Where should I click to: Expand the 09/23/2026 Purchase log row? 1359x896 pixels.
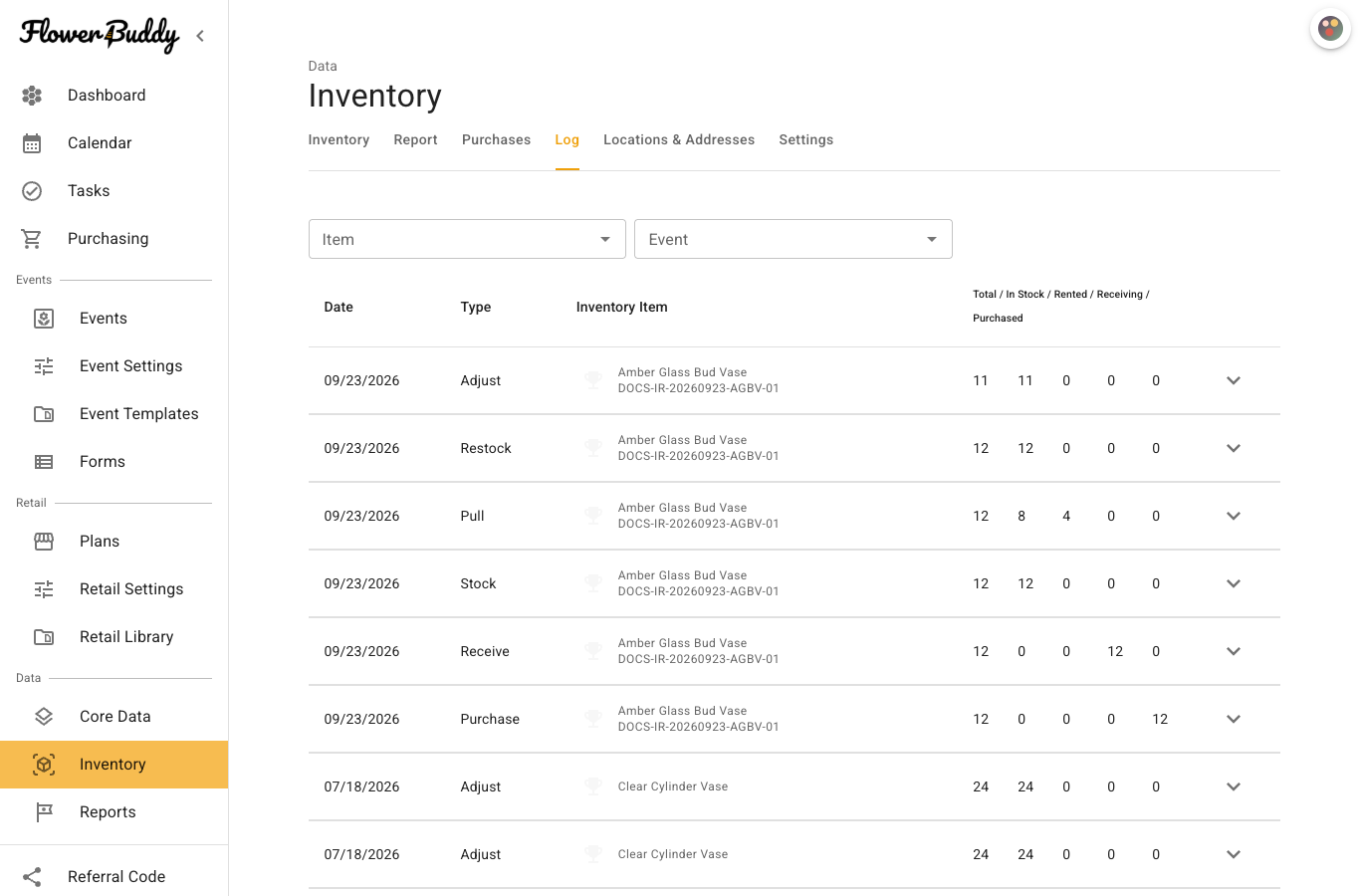tap(1234, 719)
